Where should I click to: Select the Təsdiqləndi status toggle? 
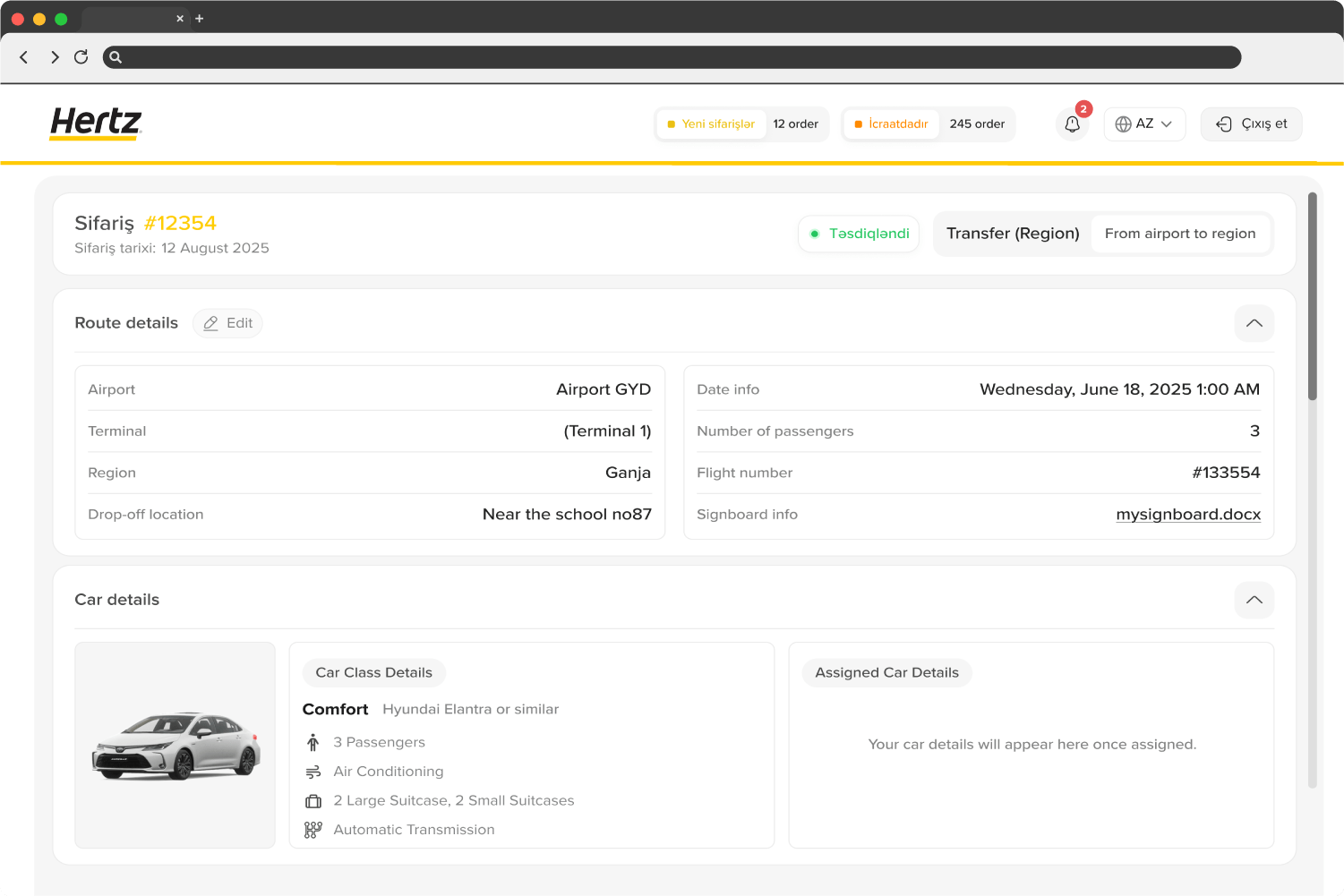tap(858, 234)
